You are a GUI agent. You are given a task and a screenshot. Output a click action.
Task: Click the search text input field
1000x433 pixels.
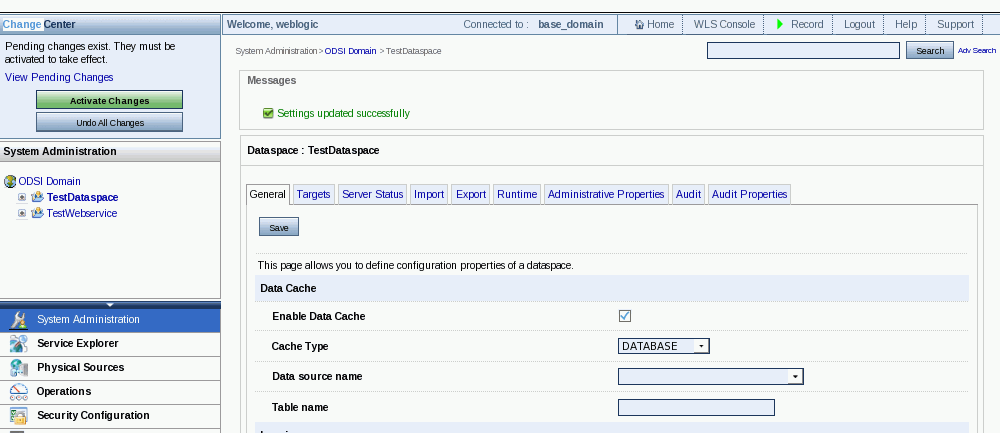click(x=803, y=50)
